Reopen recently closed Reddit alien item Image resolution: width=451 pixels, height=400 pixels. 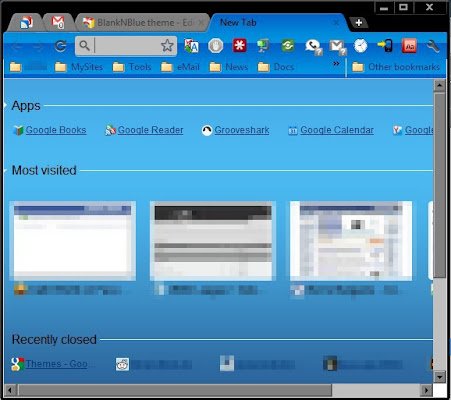tap(153, 364)
